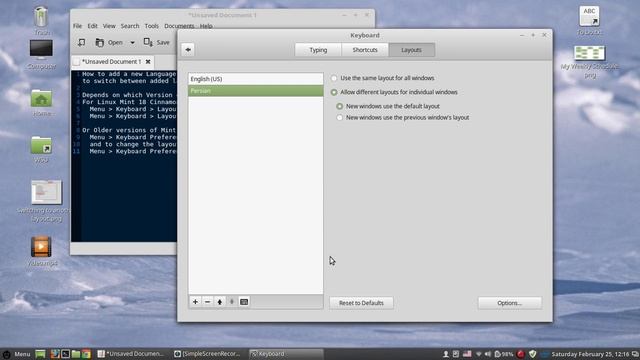Select the Layouts tab
Image resolution: width=640 pixels, height=360 pixels.
point(411,50)
